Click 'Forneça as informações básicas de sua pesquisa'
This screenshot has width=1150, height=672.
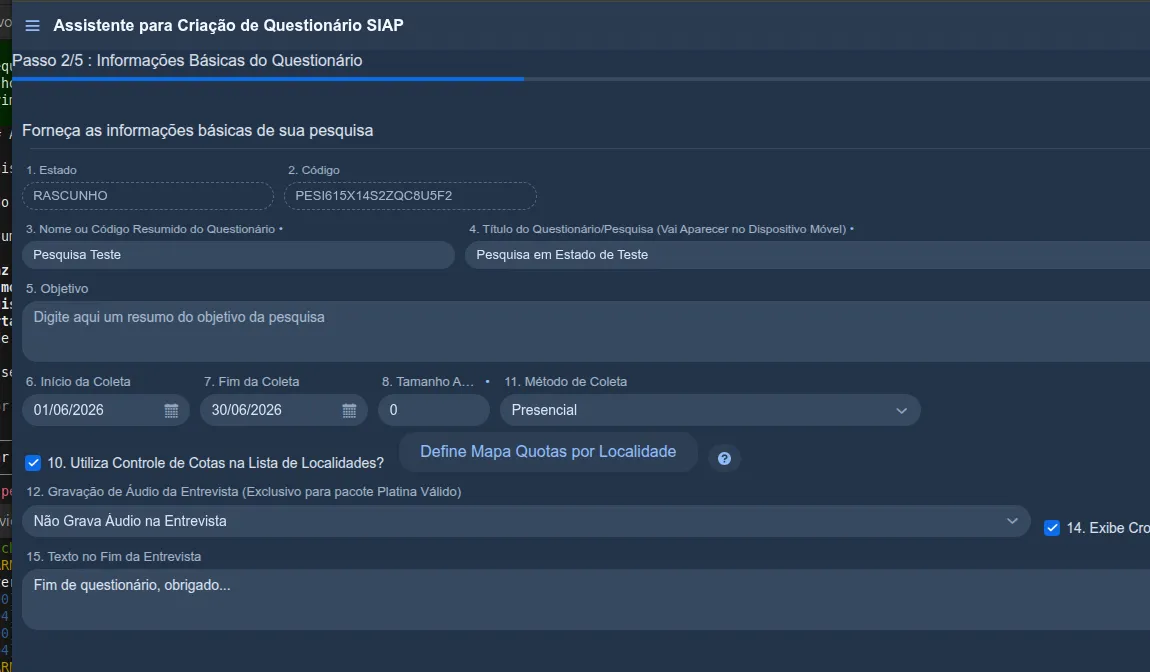[x=197, y=131]
